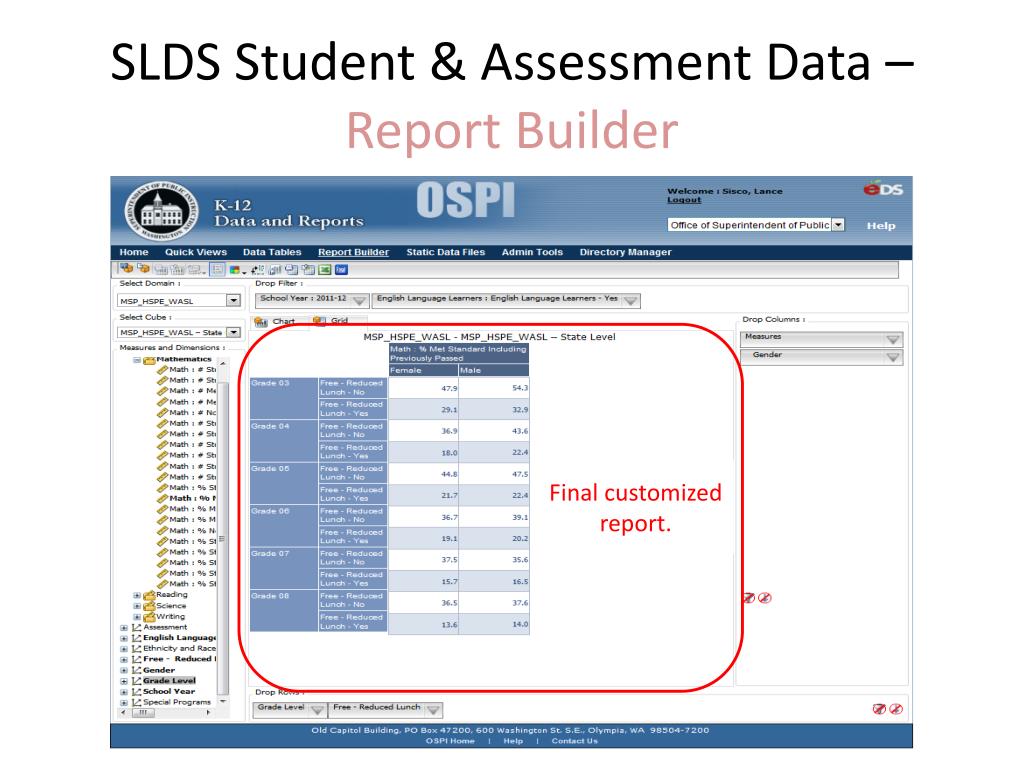Expand the Reading tree node
This screenshot has height=768, width=1024.
(137, 596)
